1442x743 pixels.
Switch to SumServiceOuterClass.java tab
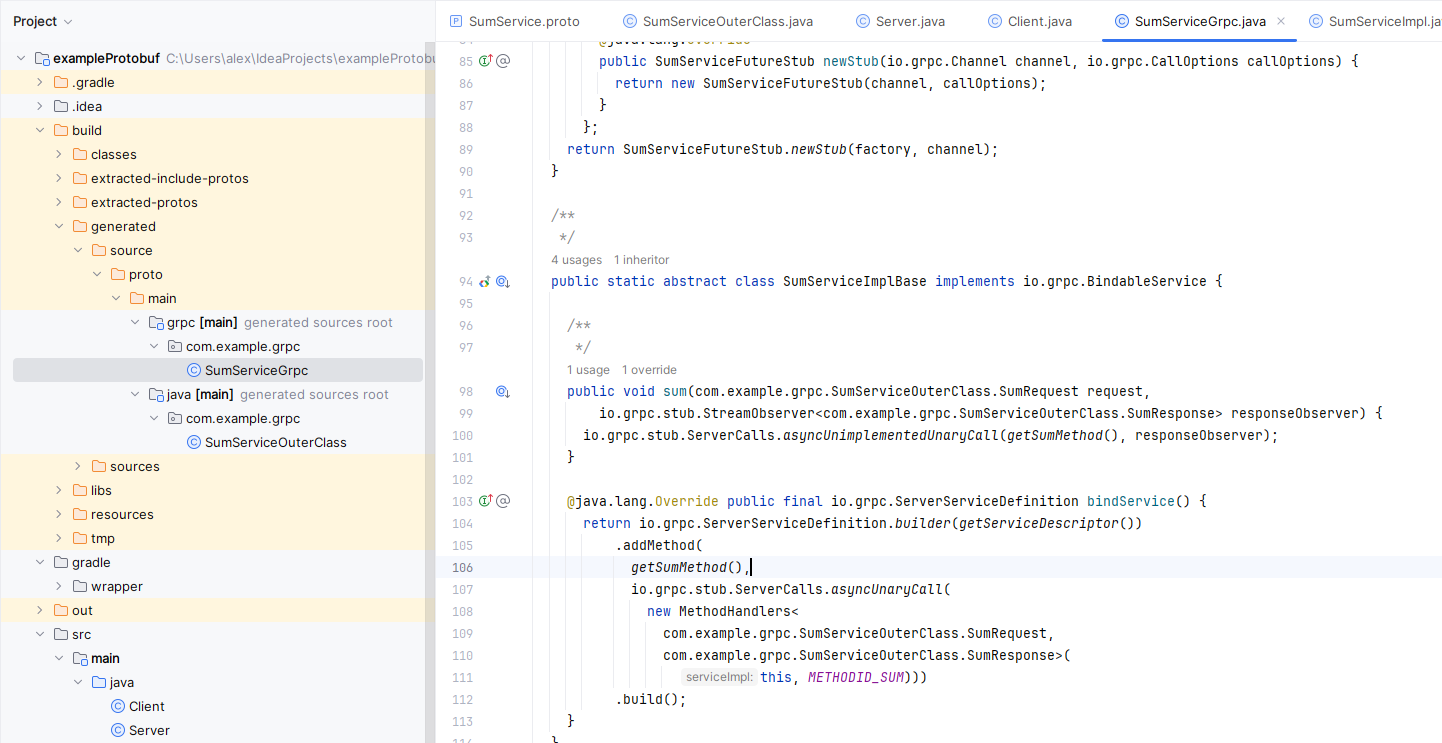[x=717, y=21]
